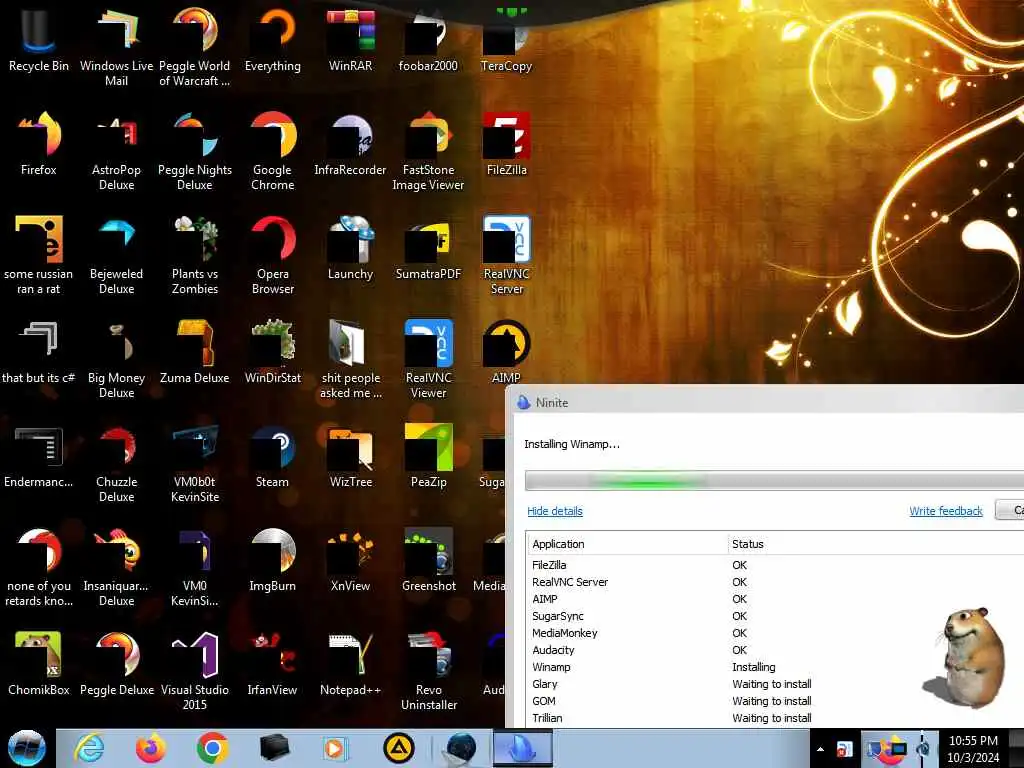Screen dimensions: 1024x768
Task: Select VM0b0t KevinSite shortcut
Action: click(x=195, y=462)
